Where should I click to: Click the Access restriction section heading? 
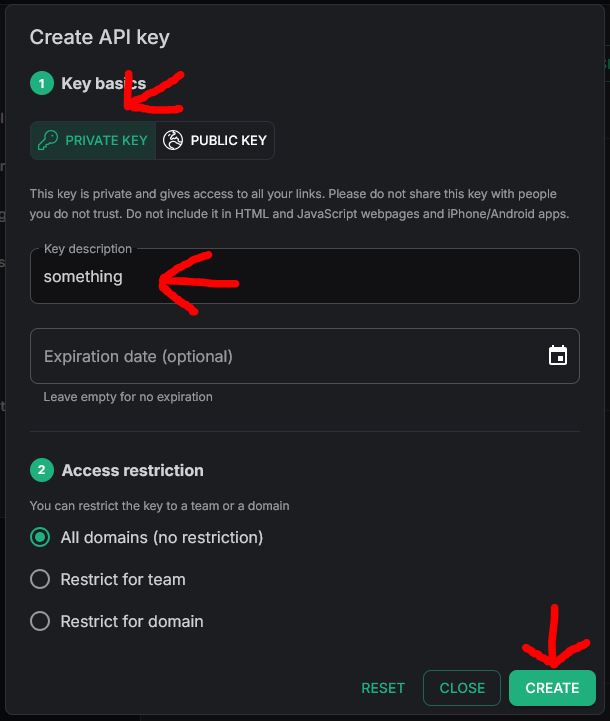[x=132, y=470]
